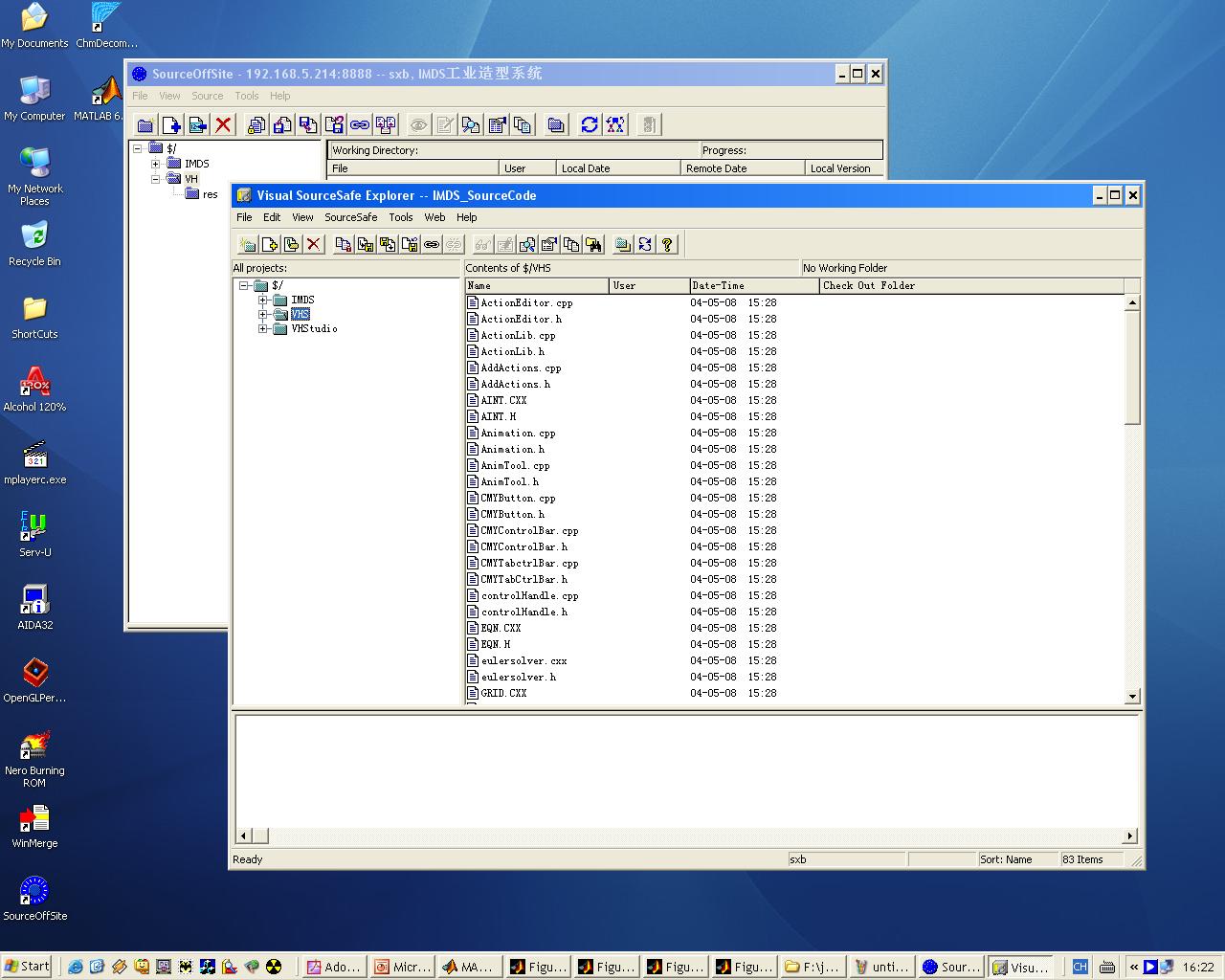Click Add Files icon in SourceOffSite toolbar
1225x980 pixels.
coord(171,124)
